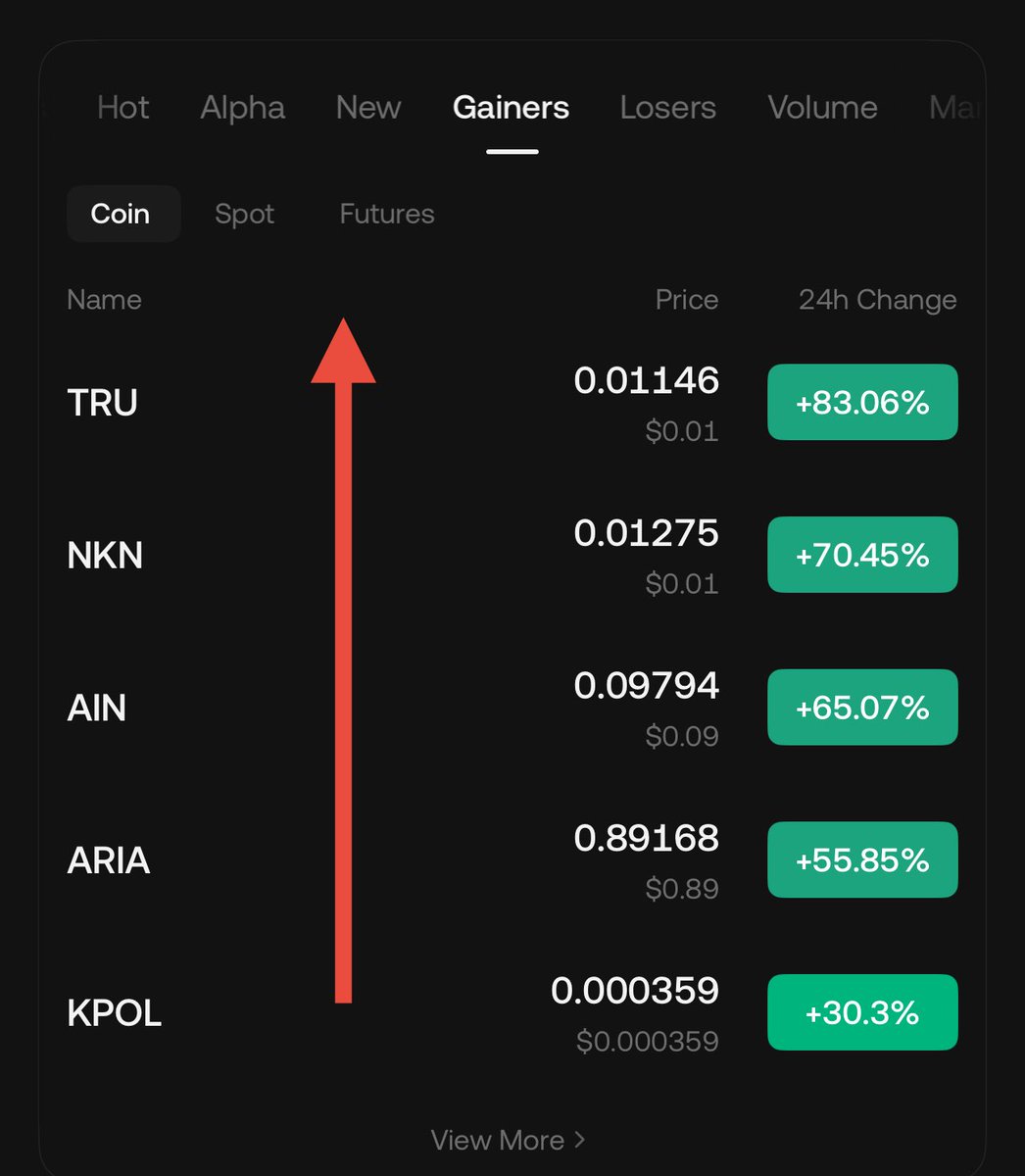Open the Alpha tab
The width and height of the screenshot is (1025, 1176).
coord(242,108)
